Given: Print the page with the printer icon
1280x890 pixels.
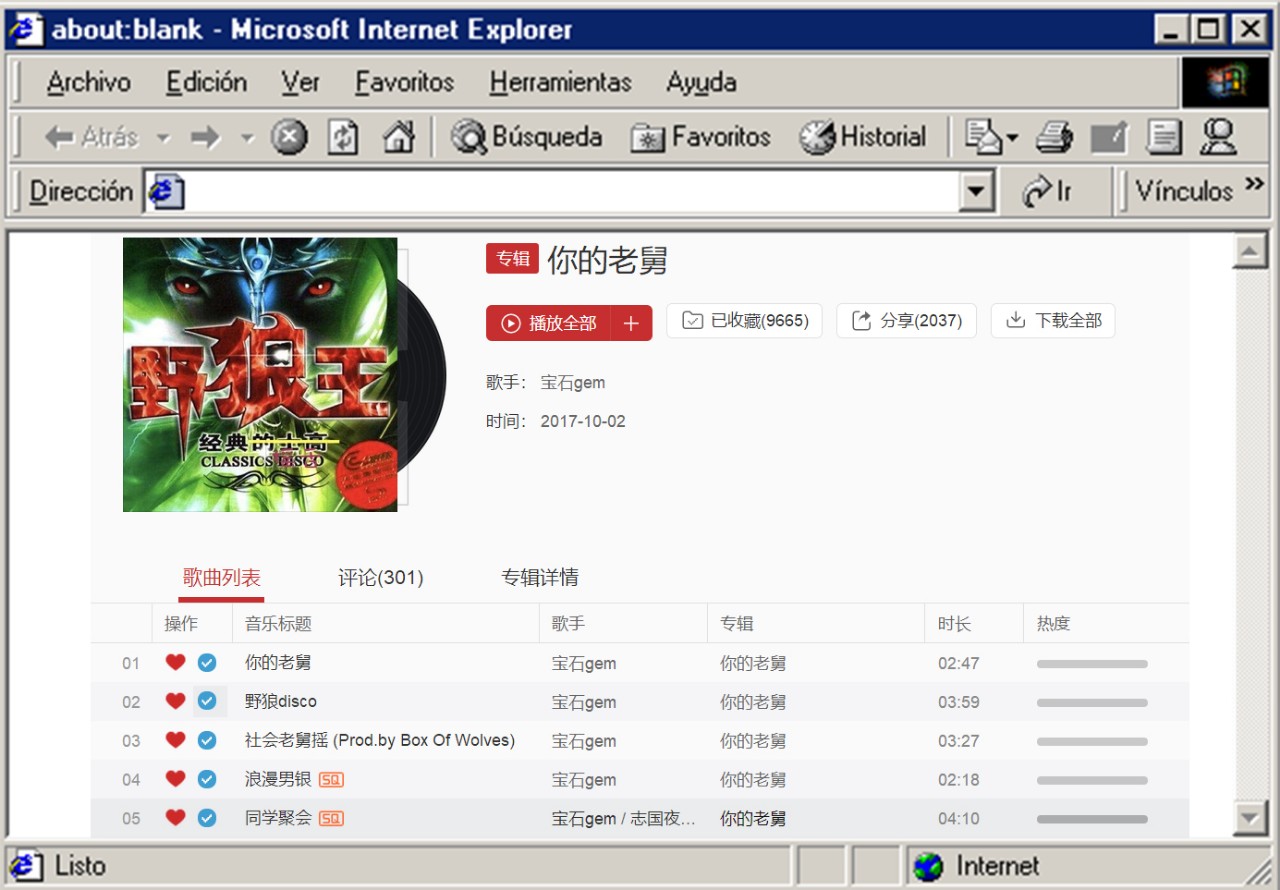Looking at the screenshot, I should (x=1054, y=137).
